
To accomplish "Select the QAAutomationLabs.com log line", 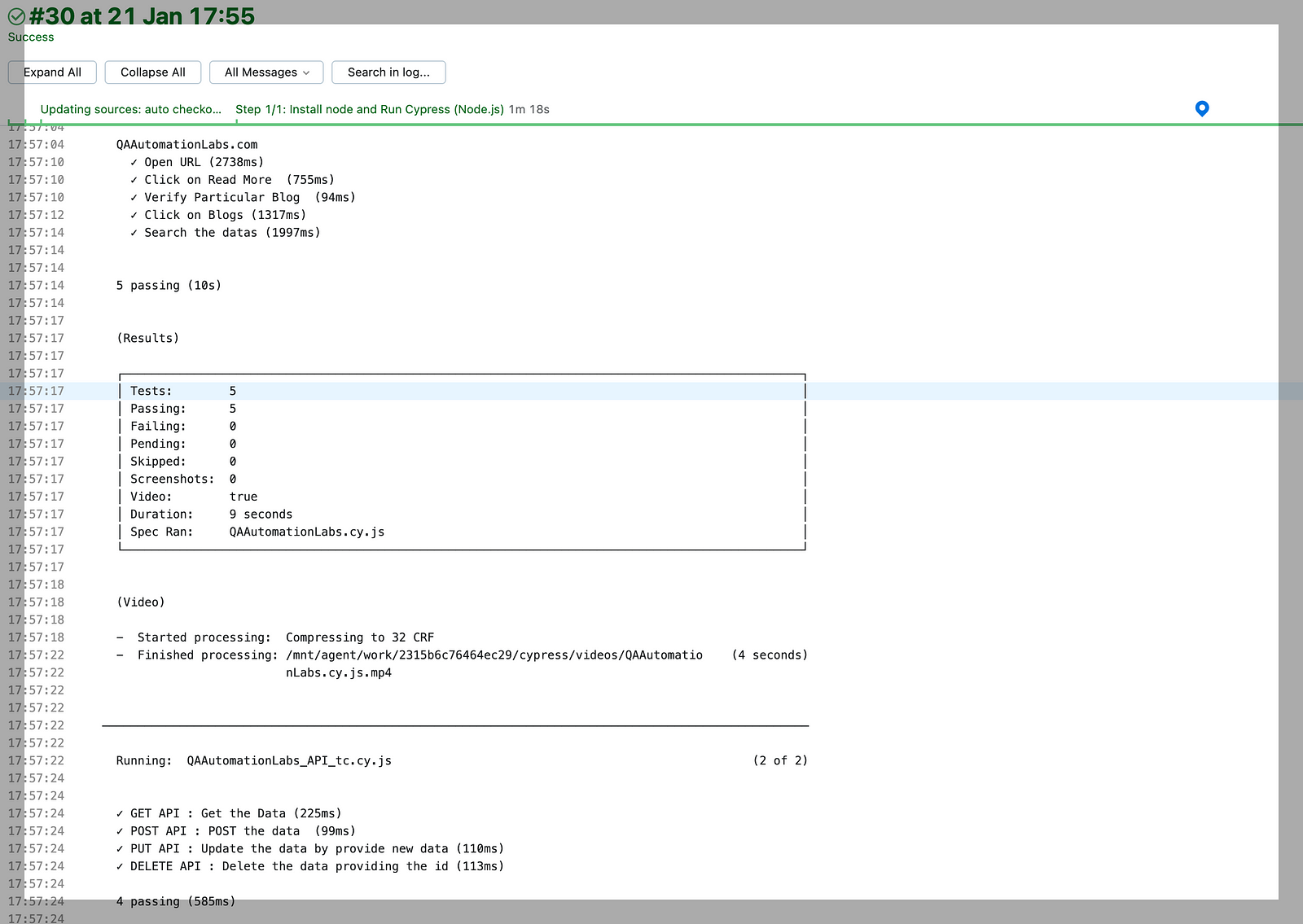I will coord(186,145).
